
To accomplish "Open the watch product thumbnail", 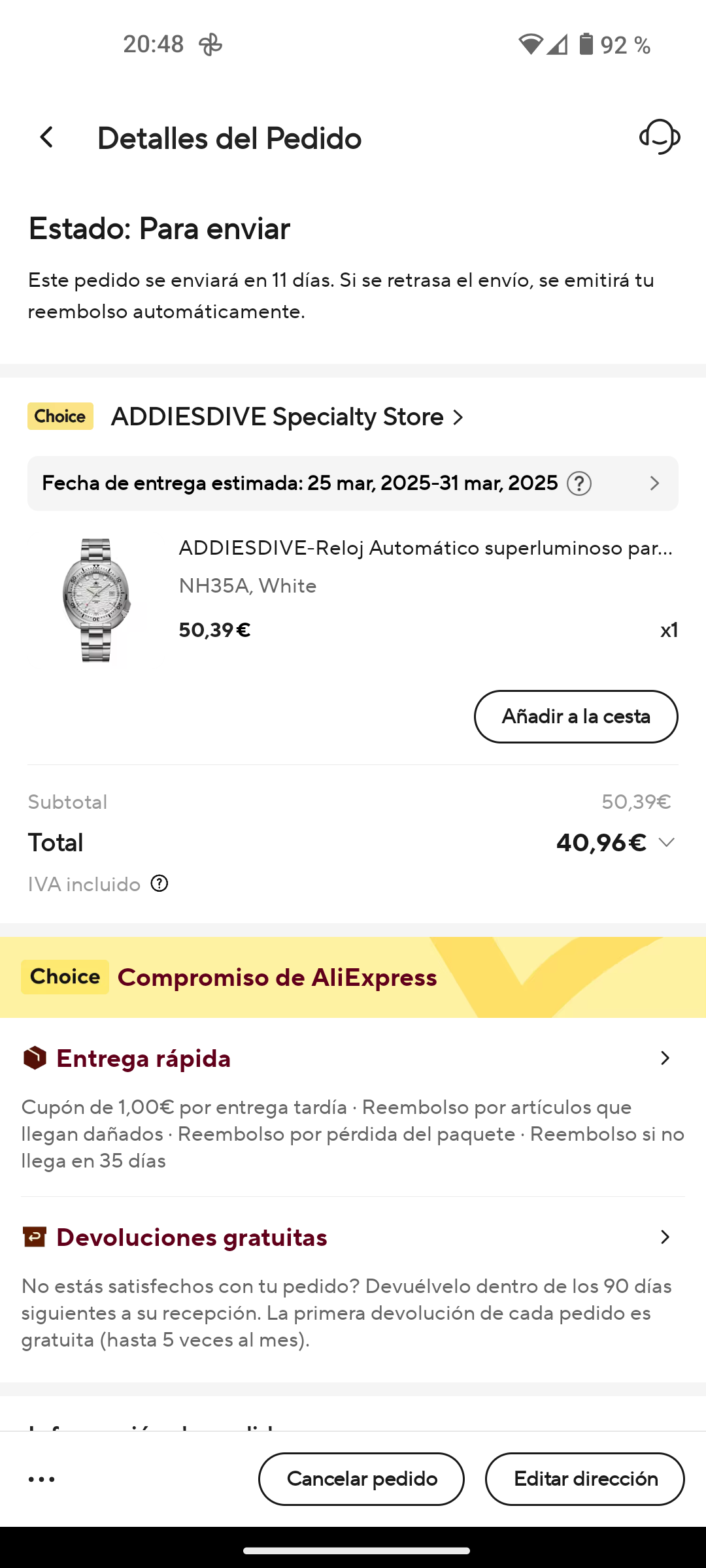I will coord(96,600).
